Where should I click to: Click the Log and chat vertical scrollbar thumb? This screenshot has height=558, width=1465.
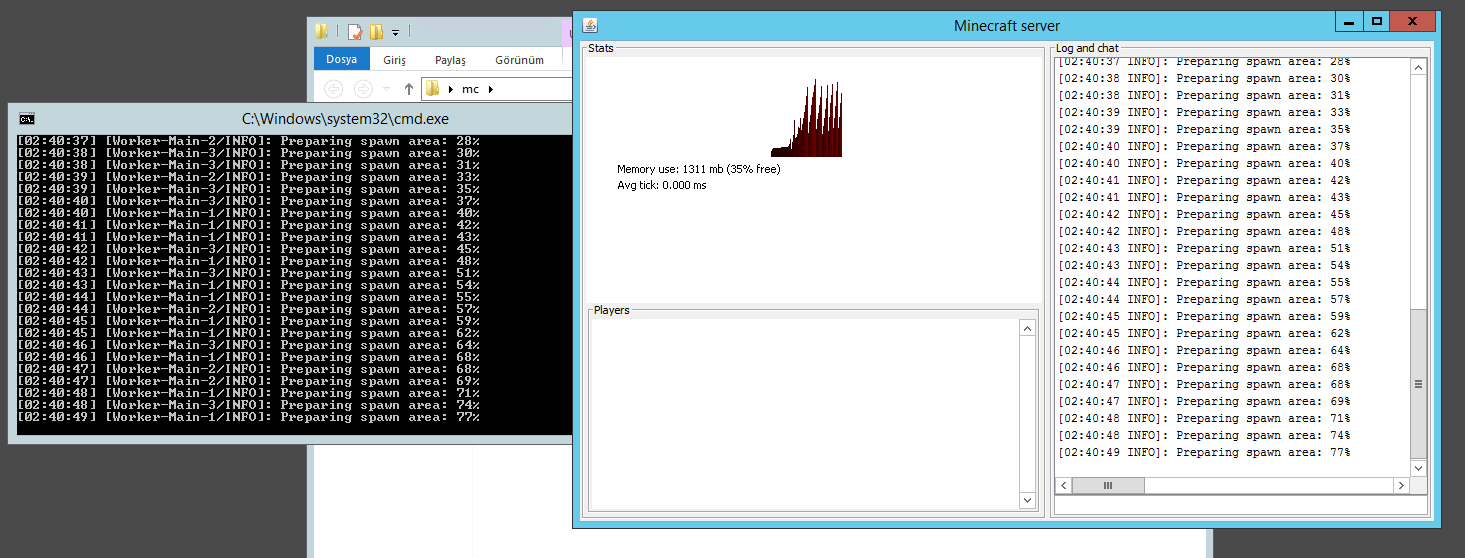tap(1419, 384)
